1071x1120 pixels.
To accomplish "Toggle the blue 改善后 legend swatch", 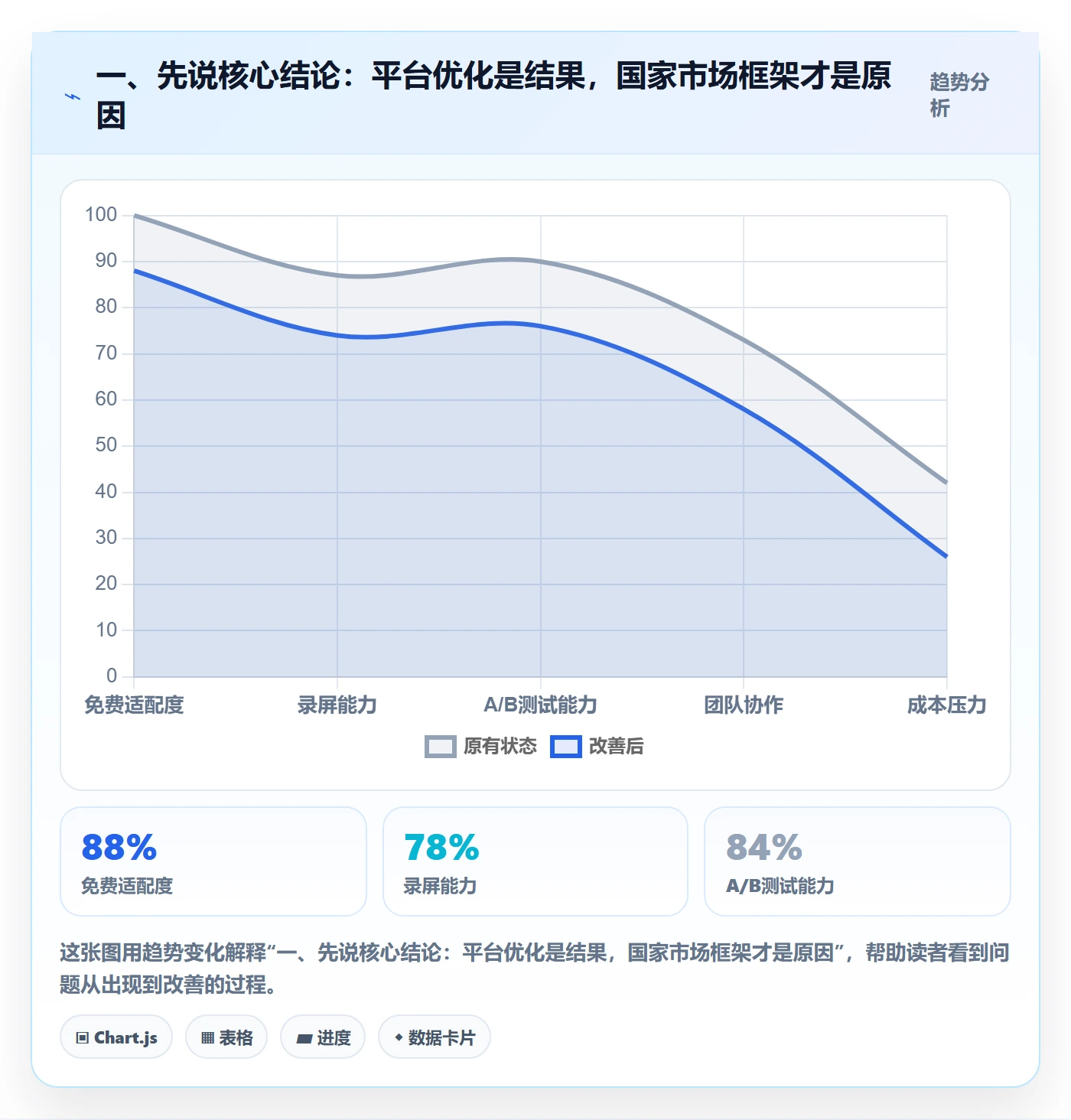I will [566, 746].
